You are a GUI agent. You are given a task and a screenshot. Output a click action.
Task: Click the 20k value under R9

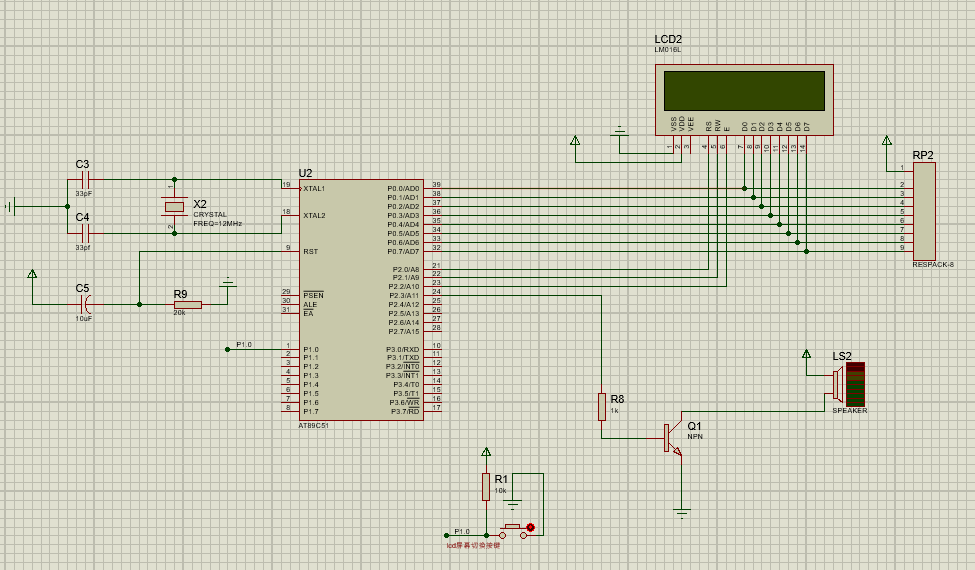(179, 313)
